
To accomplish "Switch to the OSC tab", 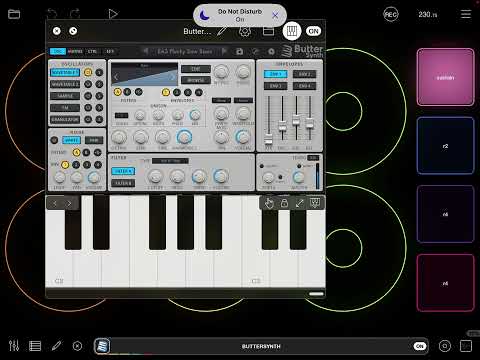I will tap(58, 51).
